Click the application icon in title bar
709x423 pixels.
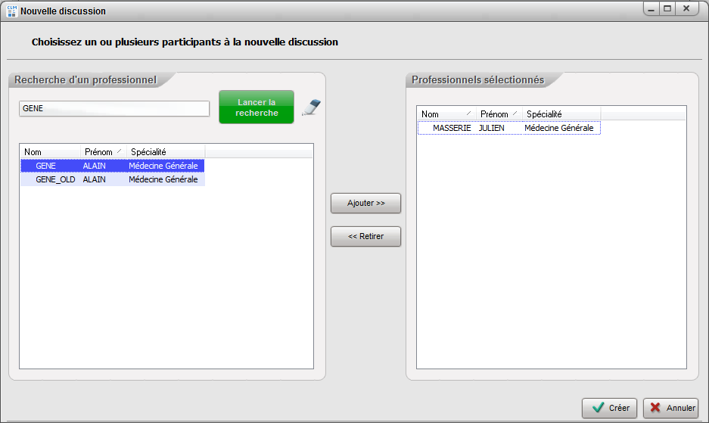pyautogui.click(x=10, y=11)
